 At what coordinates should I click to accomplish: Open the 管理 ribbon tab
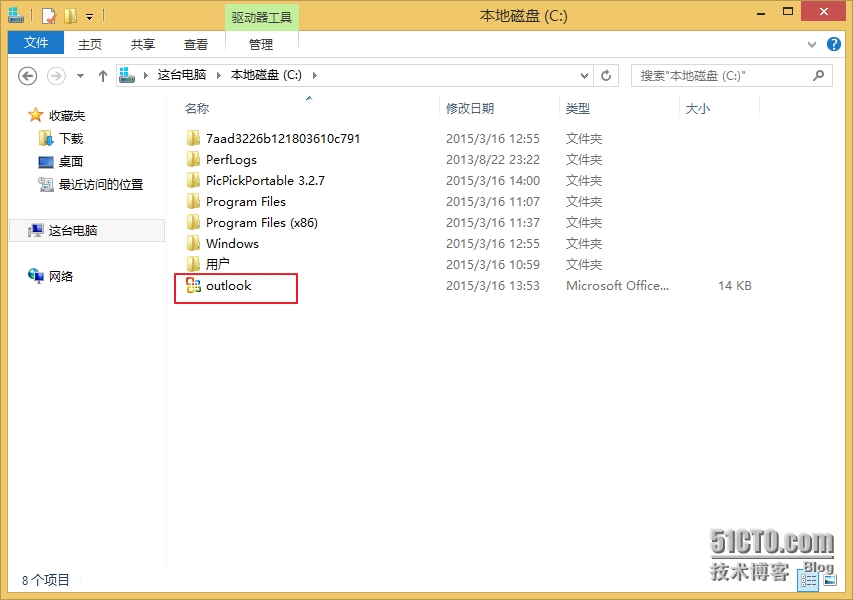tap(261, 44)
